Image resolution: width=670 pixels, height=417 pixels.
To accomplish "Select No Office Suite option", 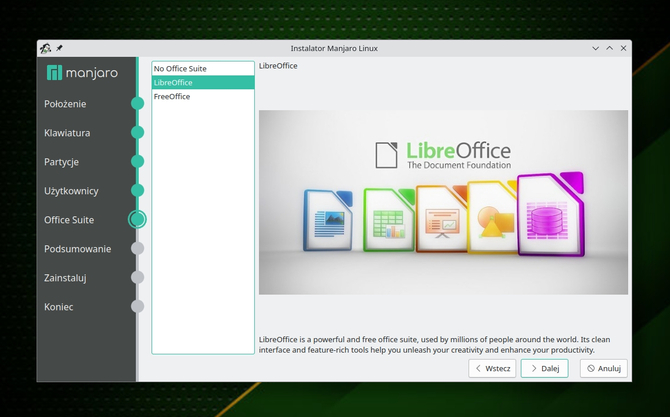I will pyautogui.click(x=203, y=68).
